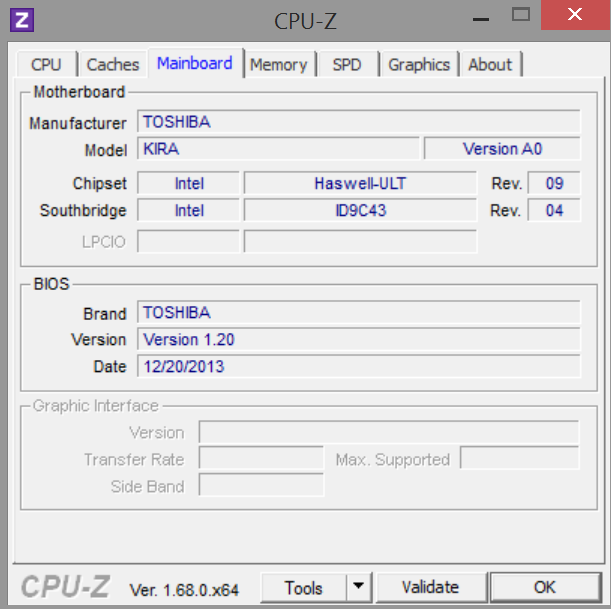611x609 pixels.
Task: Go to the Graphics tab
Action: click(x=419, y=64)
